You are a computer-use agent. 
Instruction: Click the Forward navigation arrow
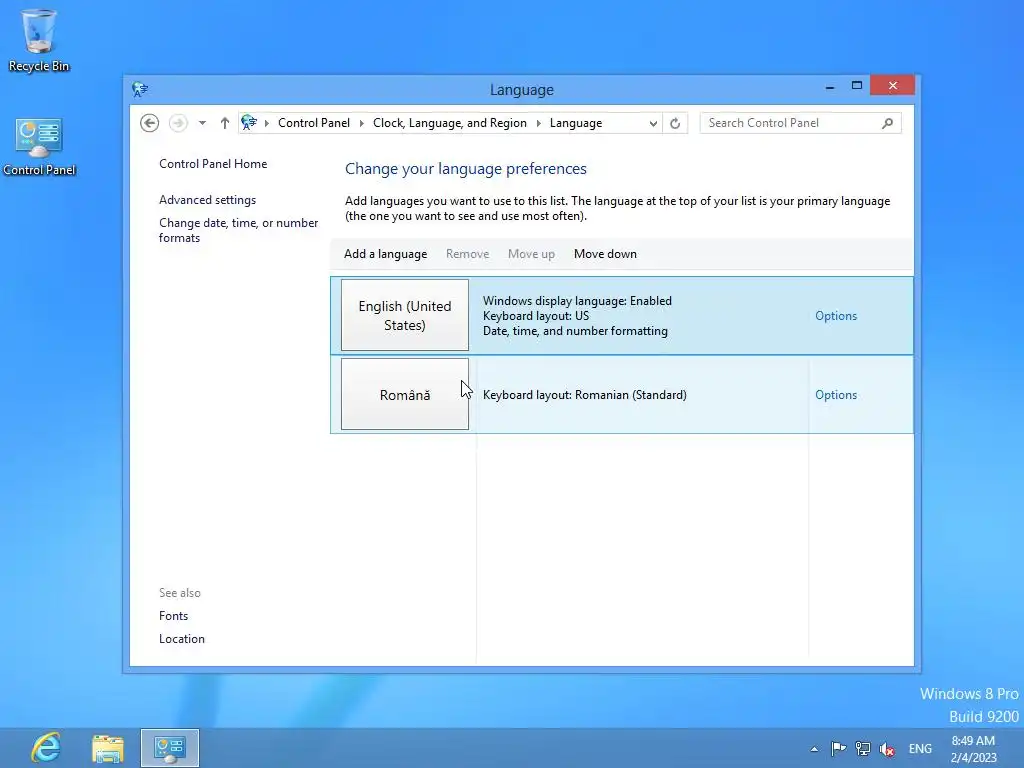coord(178,123)
